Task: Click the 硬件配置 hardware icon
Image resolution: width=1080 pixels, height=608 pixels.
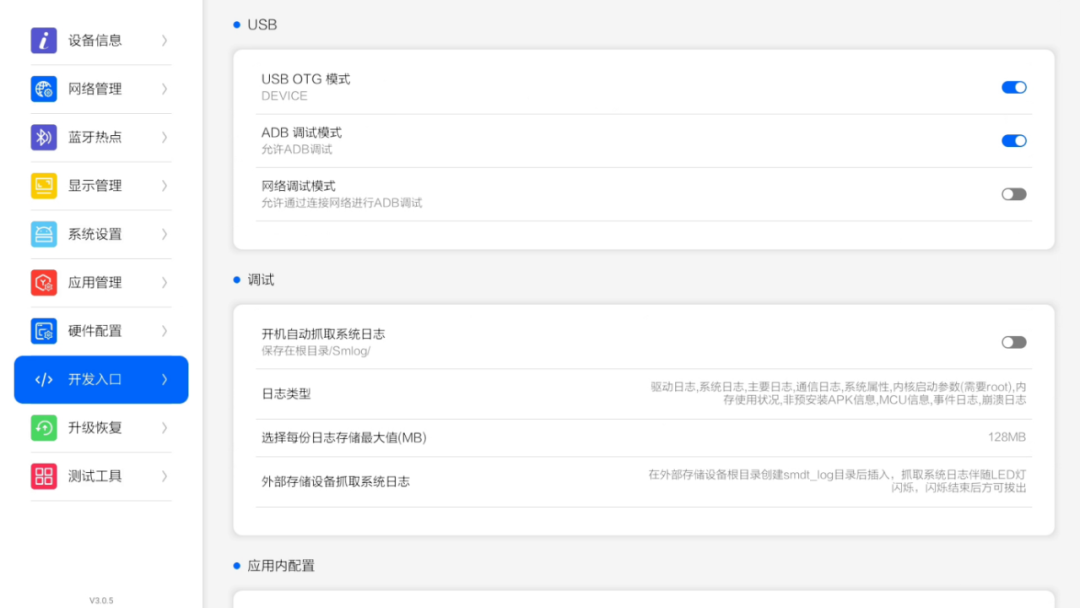Action: [x=43, y=331]
